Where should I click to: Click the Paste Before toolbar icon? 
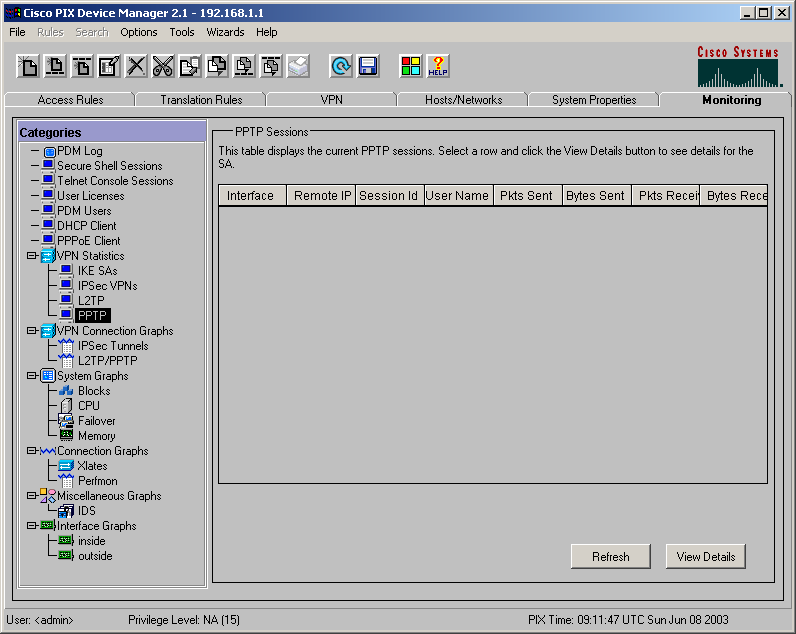(244, 66)
